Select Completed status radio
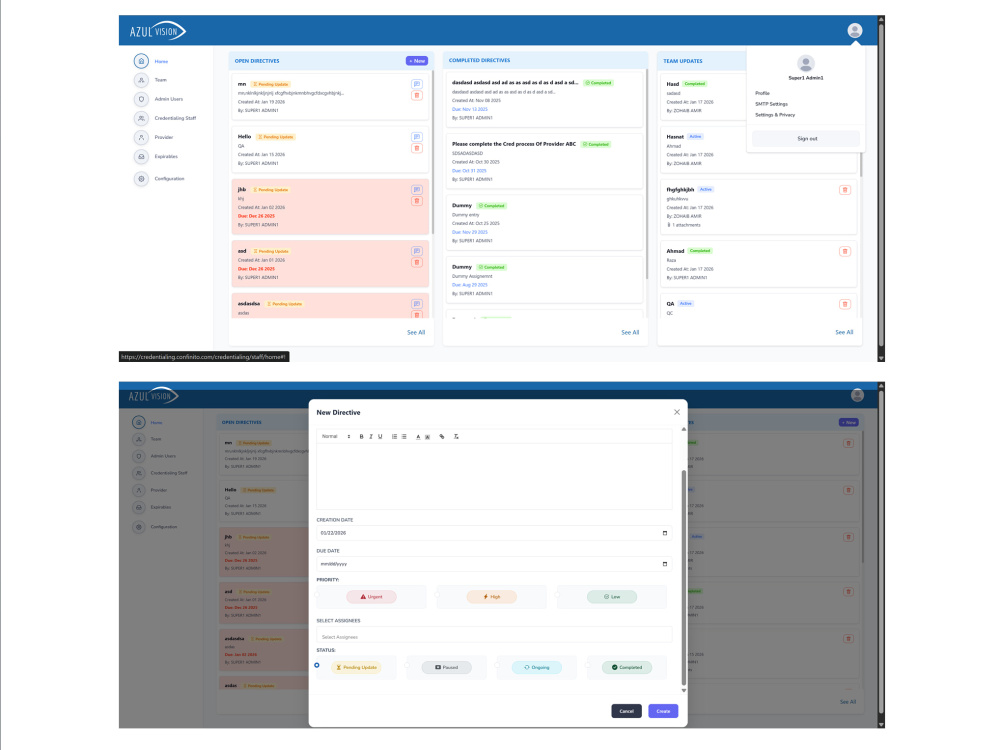1000x750 pixels. point(588,665)
